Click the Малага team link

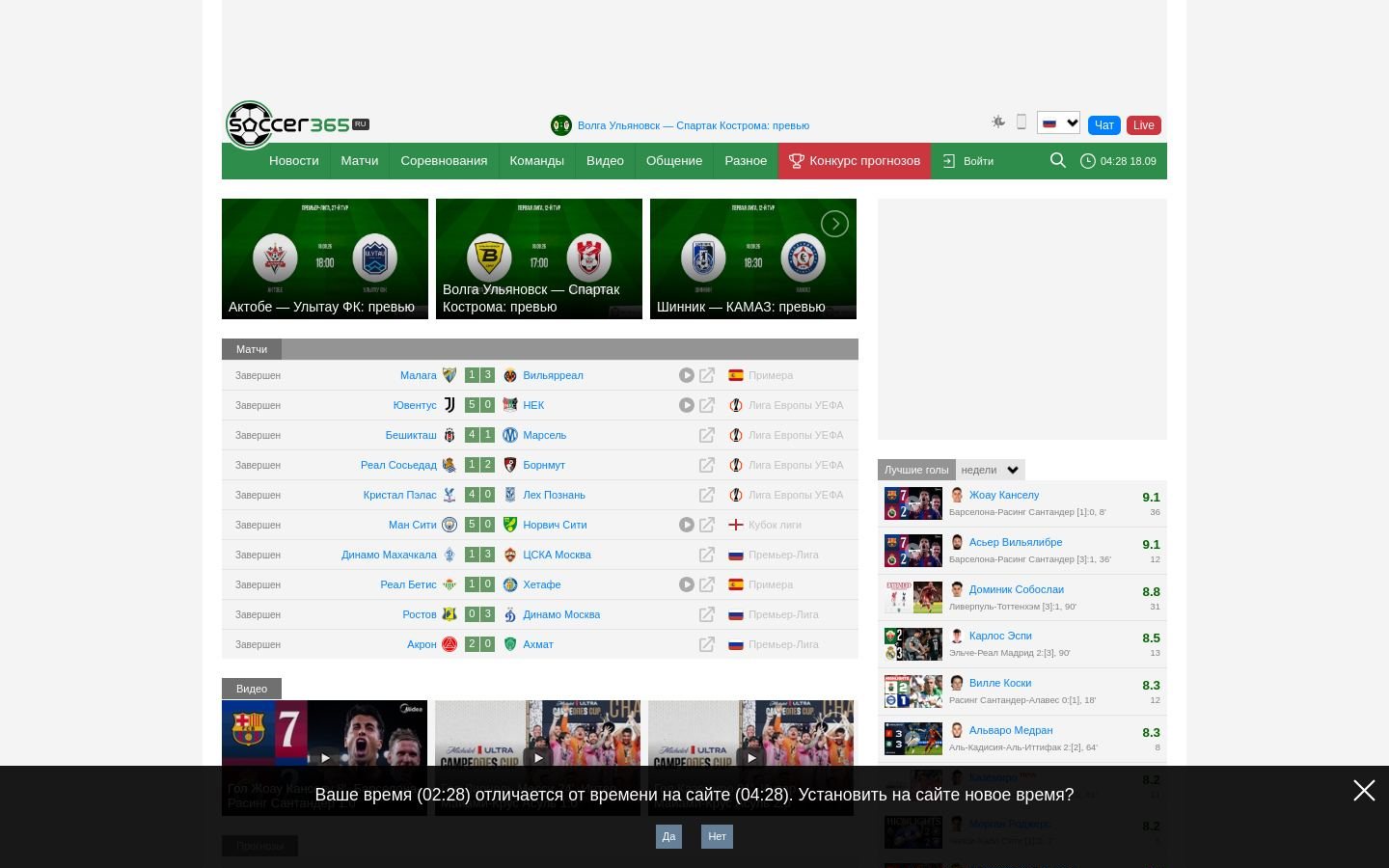[x=419, y=375]
